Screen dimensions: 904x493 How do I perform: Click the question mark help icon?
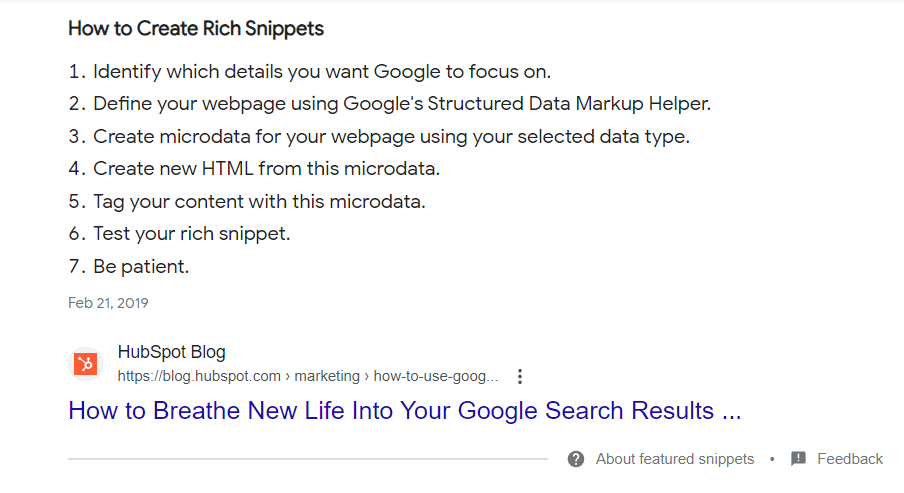[x=575, y=459]
